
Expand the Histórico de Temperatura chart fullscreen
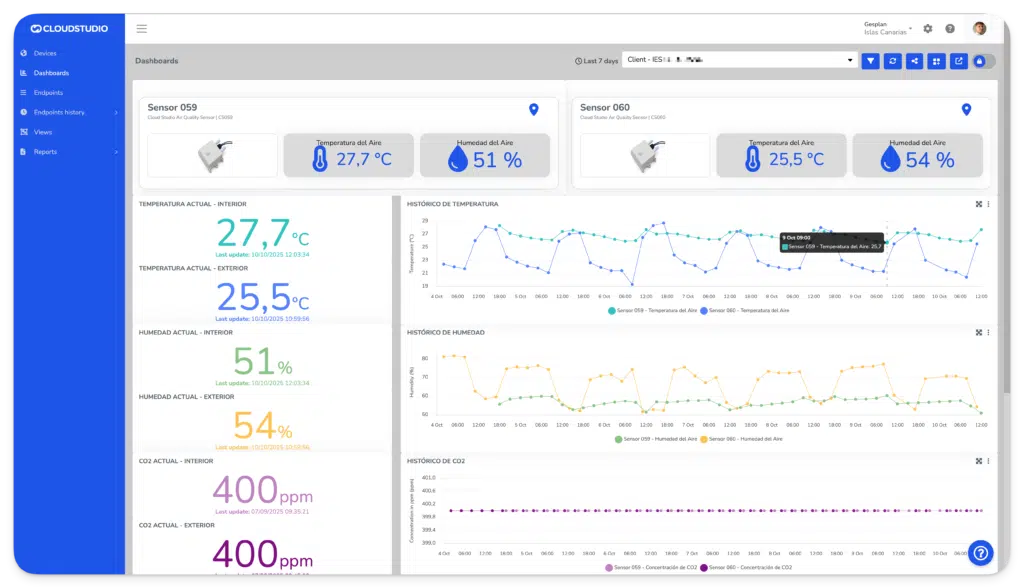click(978, 204)
